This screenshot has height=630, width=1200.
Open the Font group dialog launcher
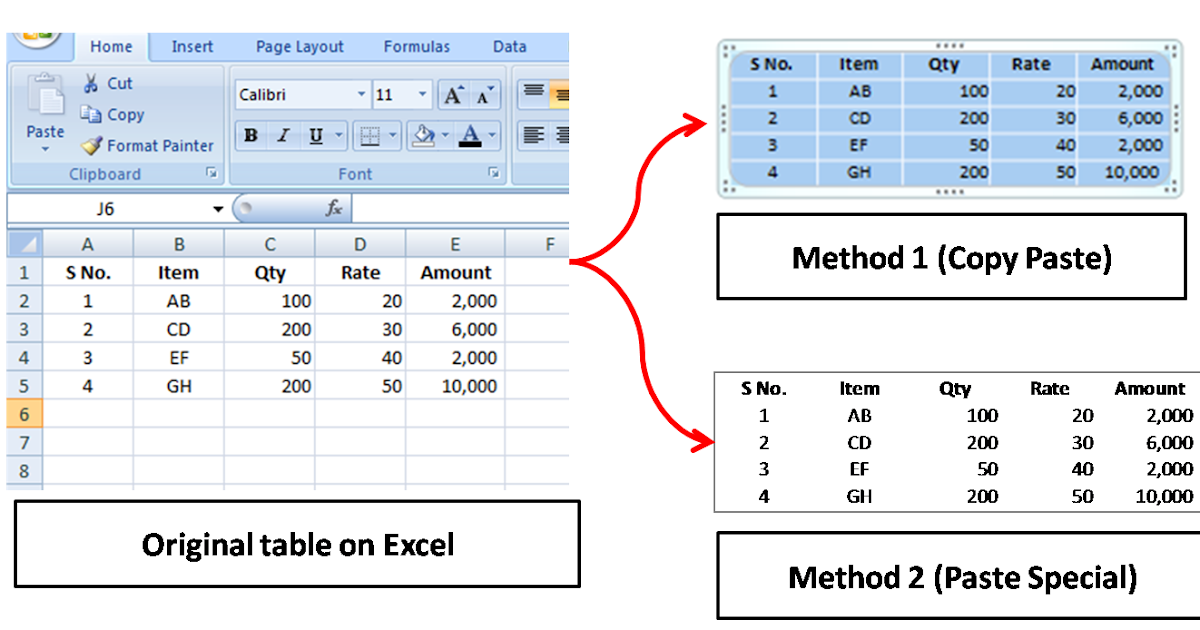[495, 172]
